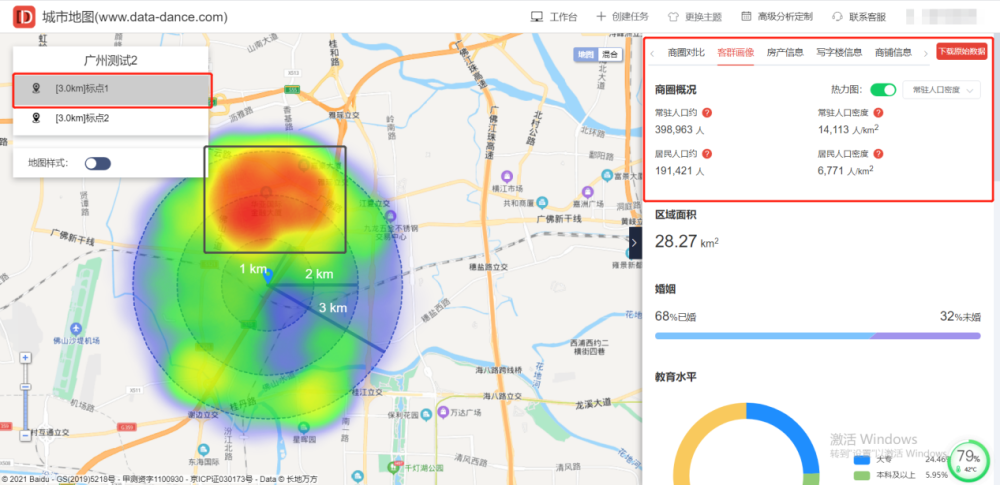
Task: Click the 79% green circular widget
Action: 969,461
